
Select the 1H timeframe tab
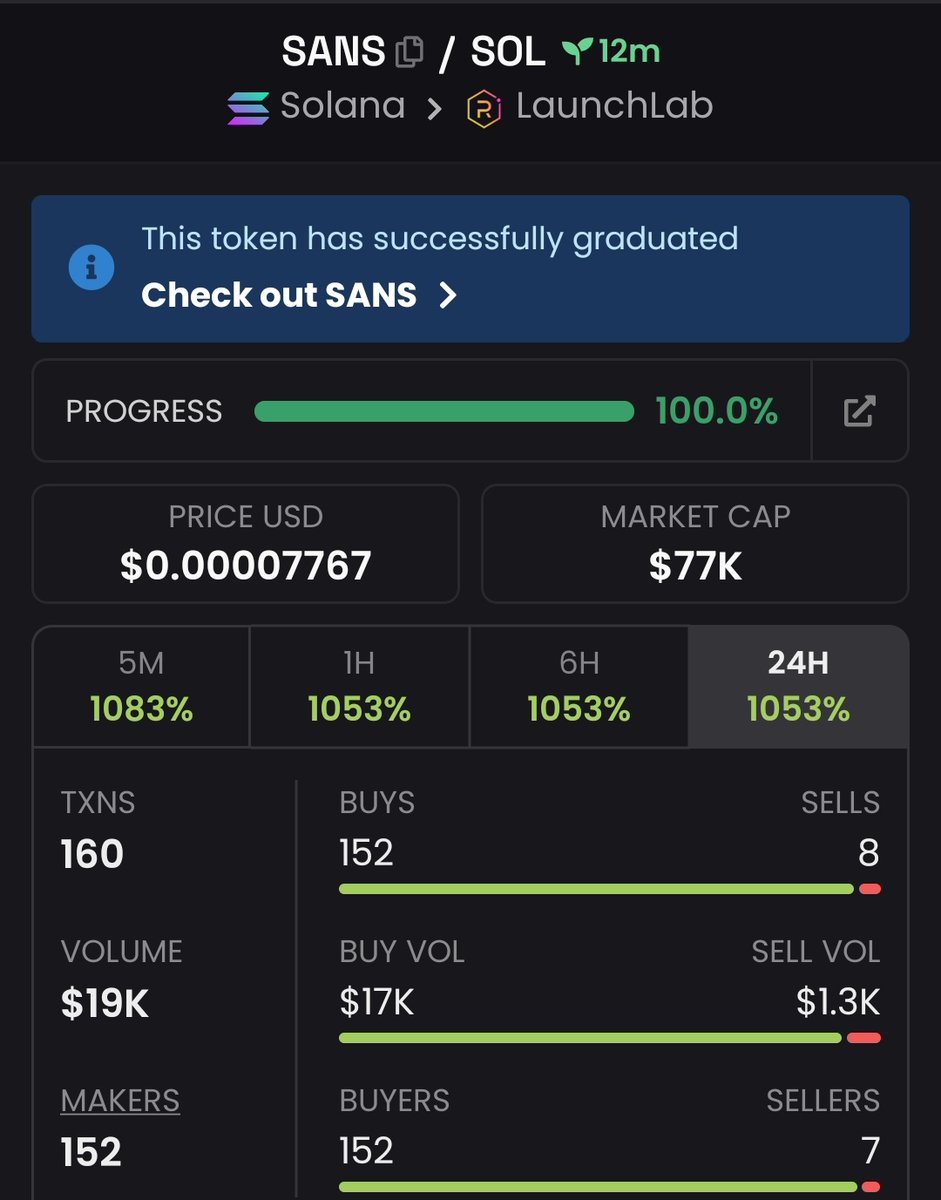[x=359, y=687]
